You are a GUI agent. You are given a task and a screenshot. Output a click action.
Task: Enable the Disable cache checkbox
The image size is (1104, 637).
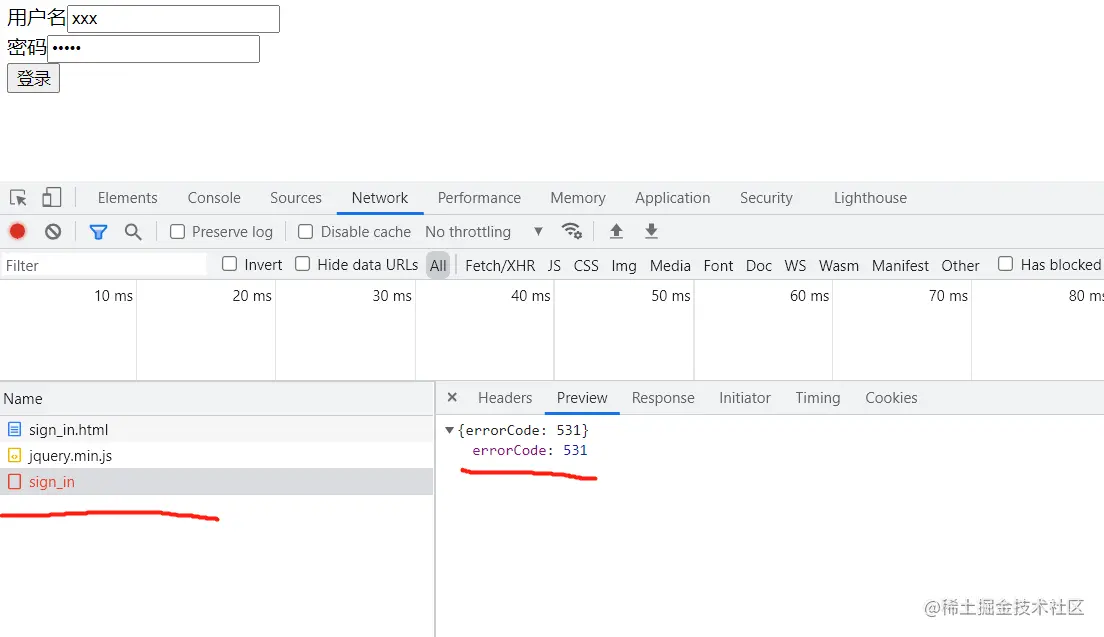(x=306, y=232)
